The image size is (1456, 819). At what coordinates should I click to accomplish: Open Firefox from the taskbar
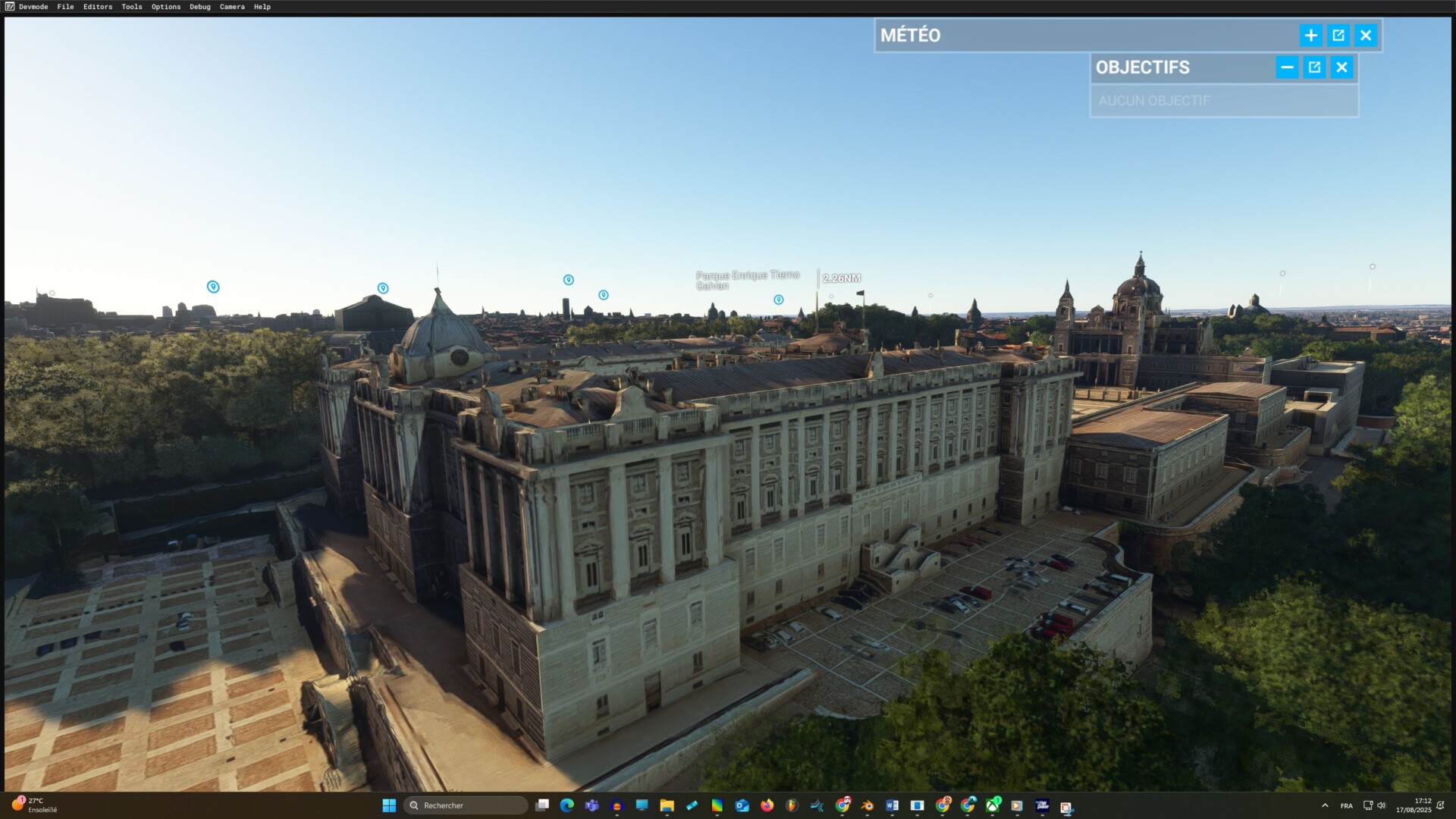tap(767, 805)
